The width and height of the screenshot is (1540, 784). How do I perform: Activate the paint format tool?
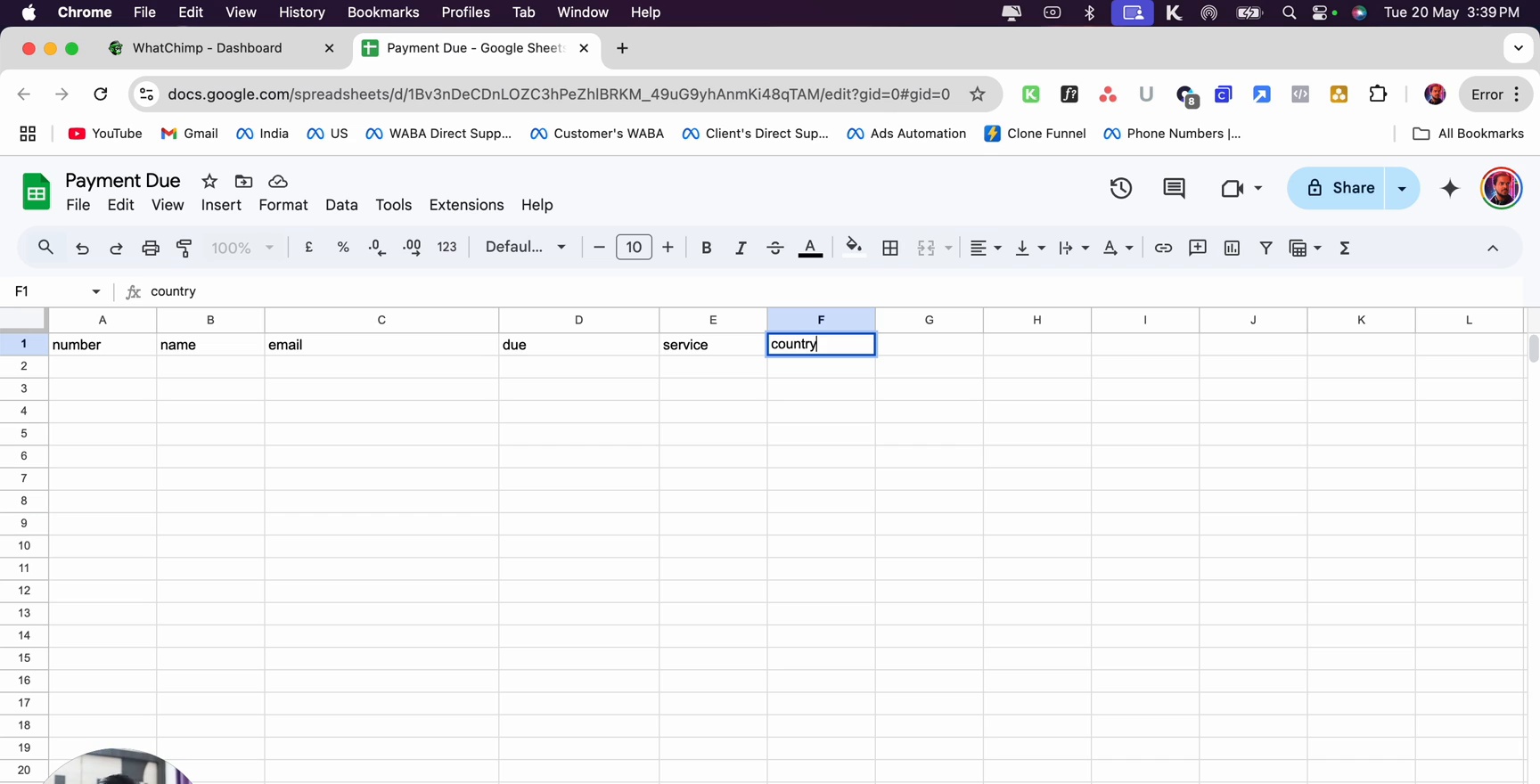tap(184, 248)
